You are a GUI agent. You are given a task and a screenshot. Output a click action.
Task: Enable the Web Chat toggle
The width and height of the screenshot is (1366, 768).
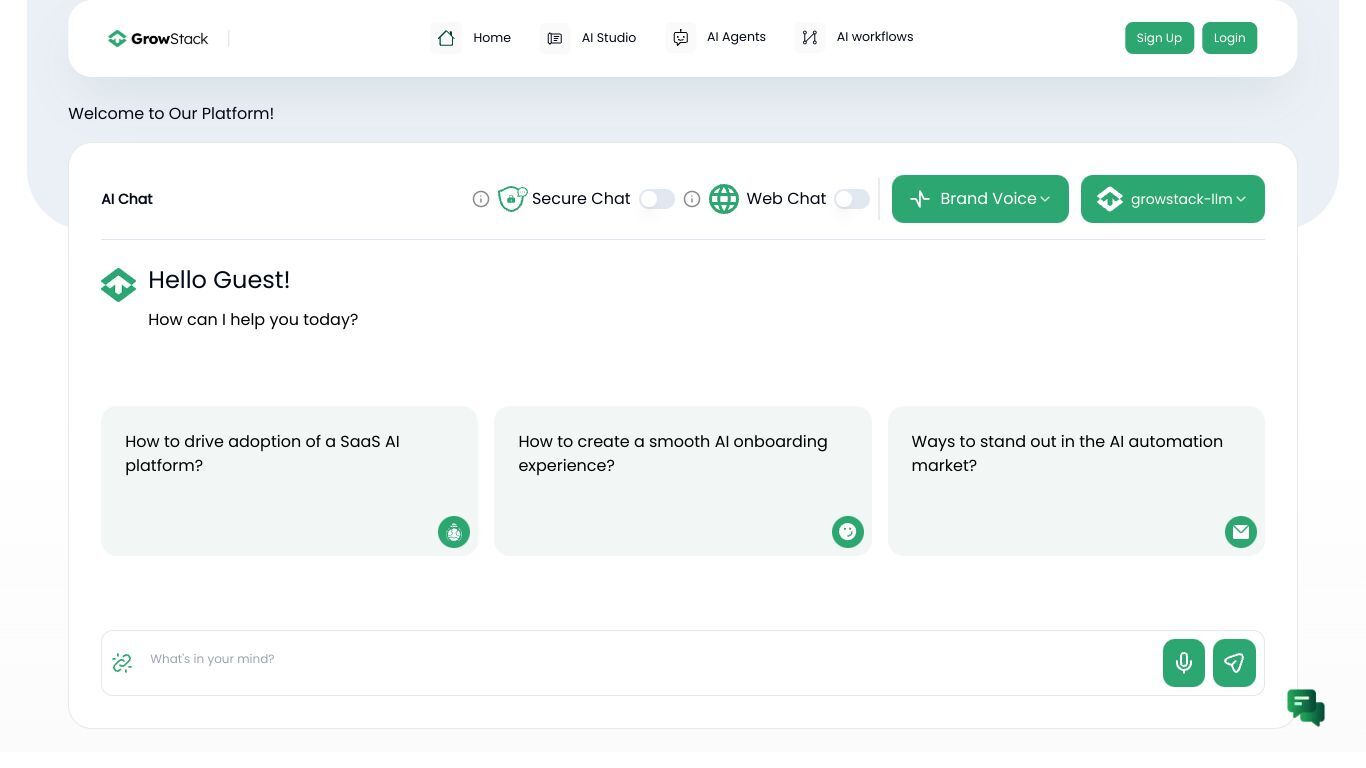[x=852, y=199]
